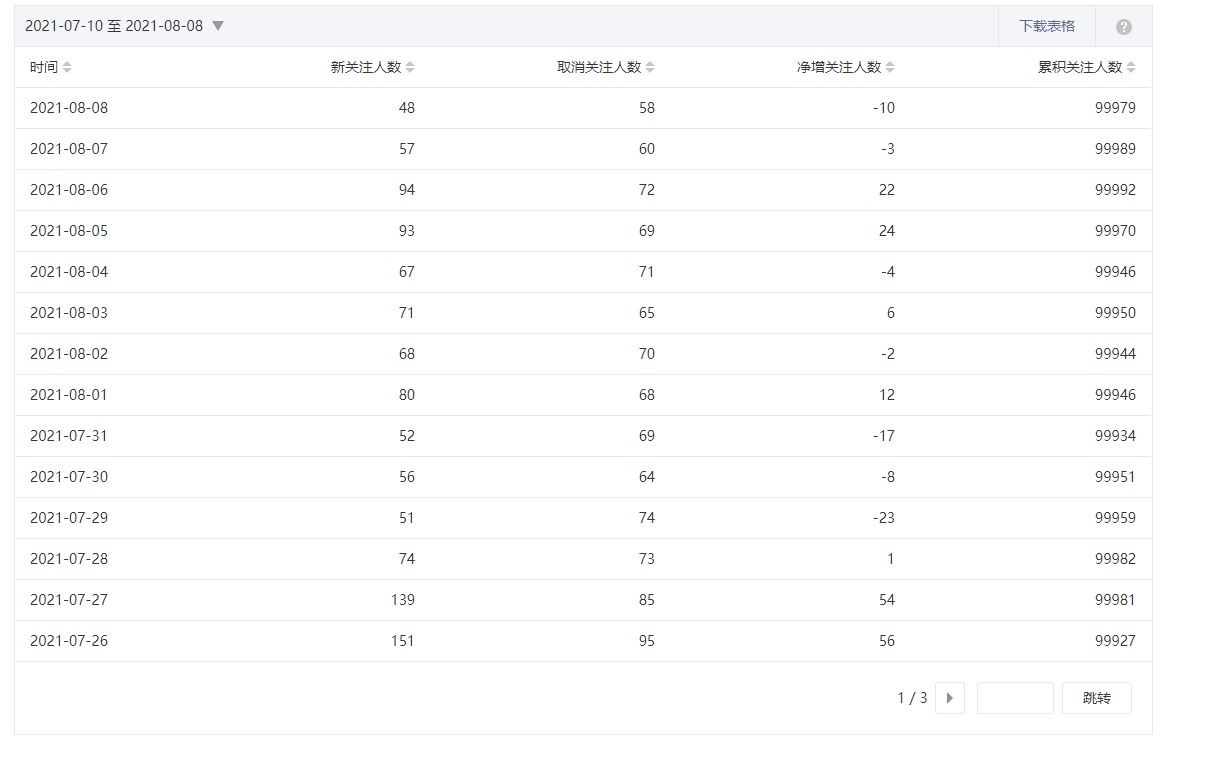
Task: Click the 2021-08-06 date cell
Action: (69, 190)
